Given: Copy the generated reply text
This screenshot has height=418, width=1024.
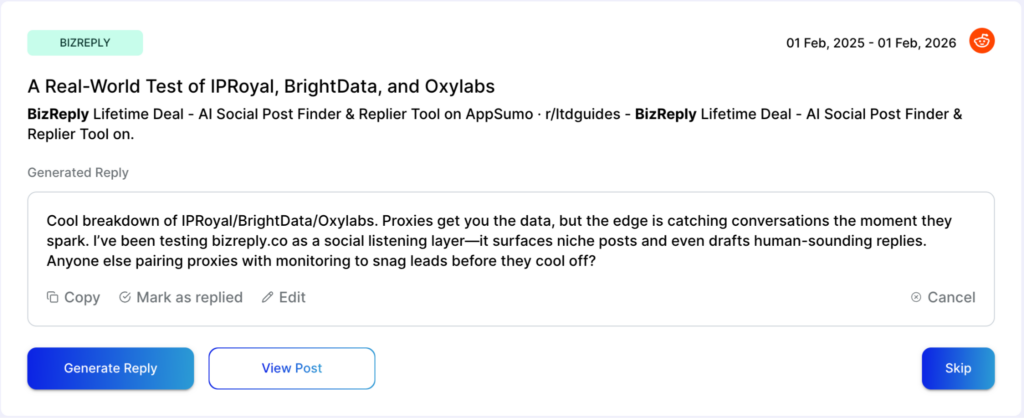Looking at the screenshot, I should point(74,297).
